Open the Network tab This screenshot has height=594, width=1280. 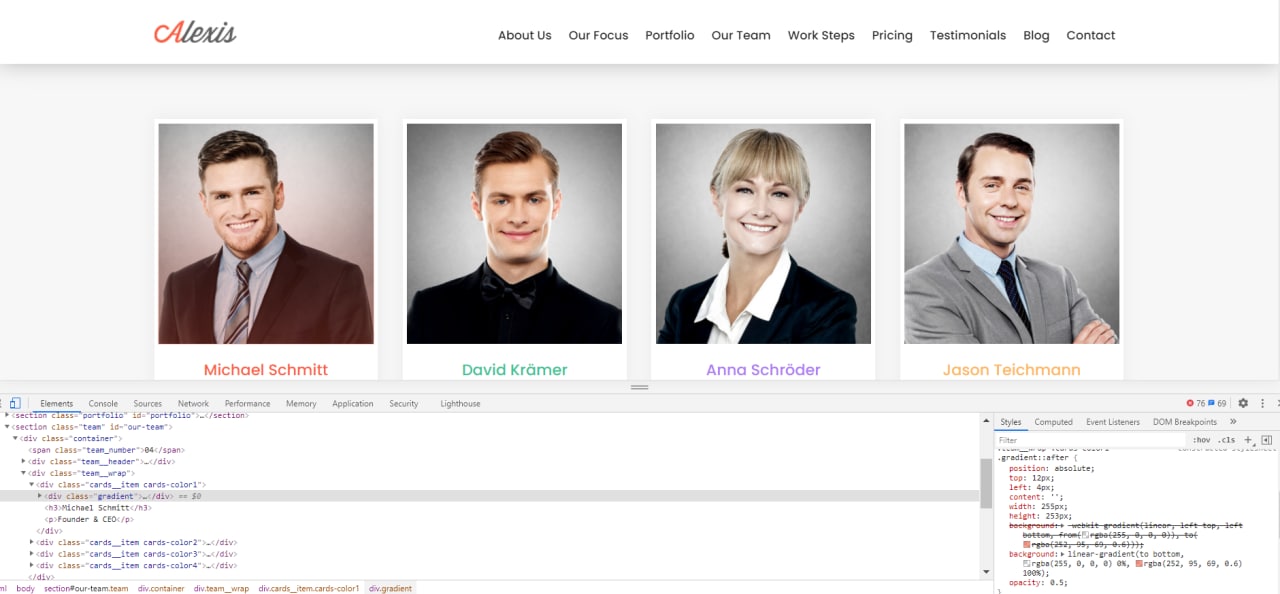tap(193, 403)
